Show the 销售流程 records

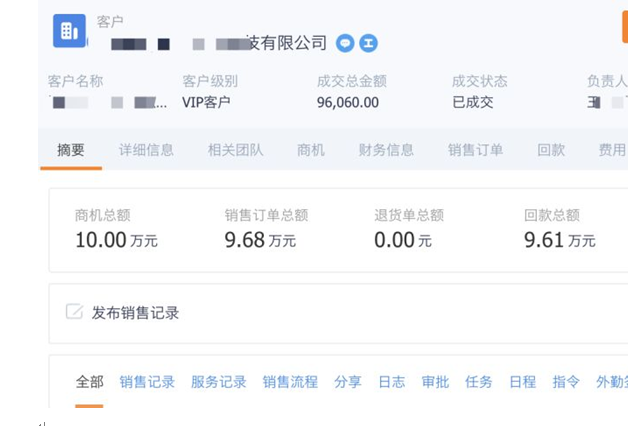point(290,382)
